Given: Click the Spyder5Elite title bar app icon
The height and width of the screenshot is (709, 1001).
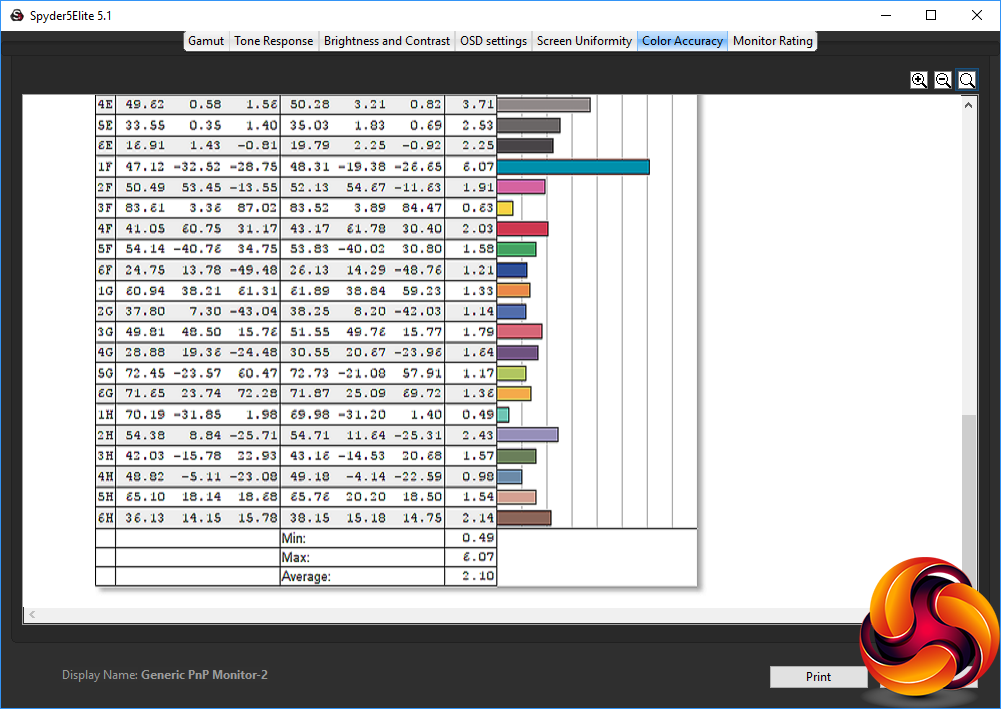Looking at the screenshot, I should click(15, 15).
